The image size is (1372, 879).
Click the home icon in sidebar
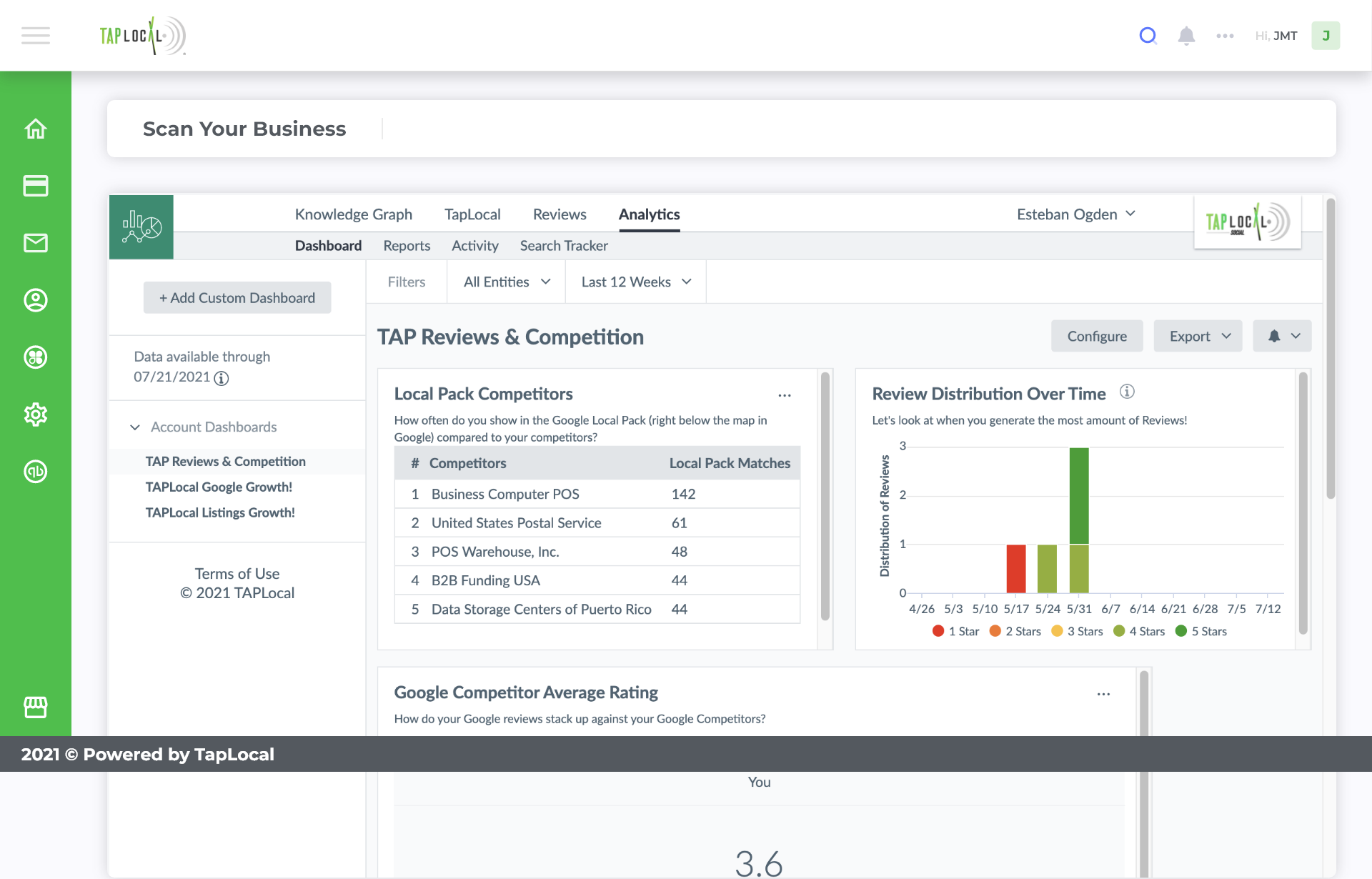point(36,129)
